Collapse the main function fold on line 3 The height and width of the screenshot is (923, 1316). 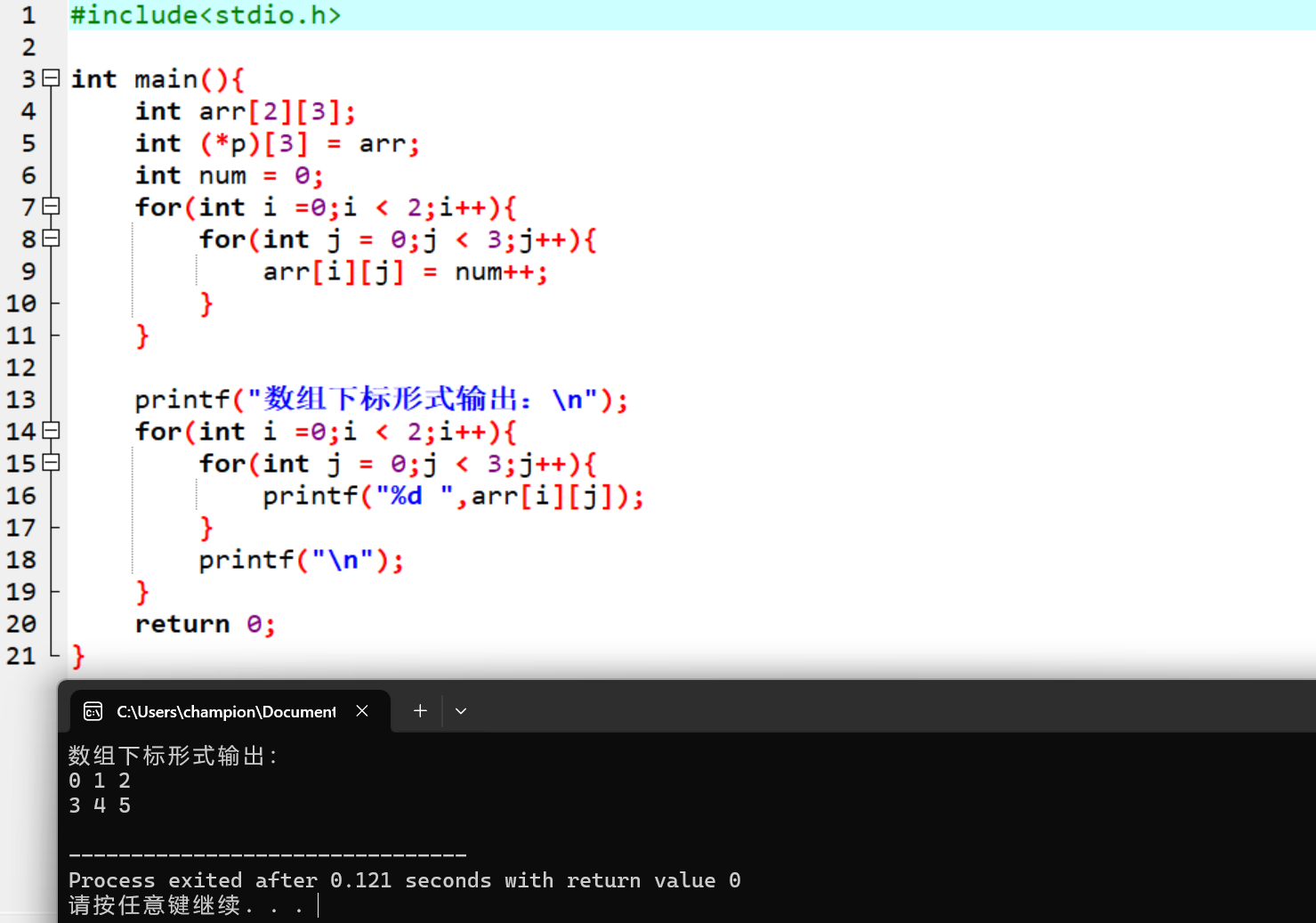click(52, 78)
